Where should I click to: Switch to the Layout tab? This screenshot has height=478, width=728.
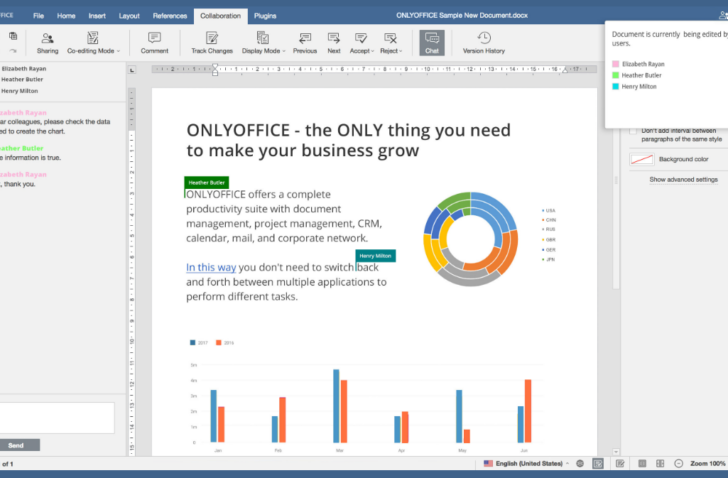pyautogui.click(x=129, y=16)
